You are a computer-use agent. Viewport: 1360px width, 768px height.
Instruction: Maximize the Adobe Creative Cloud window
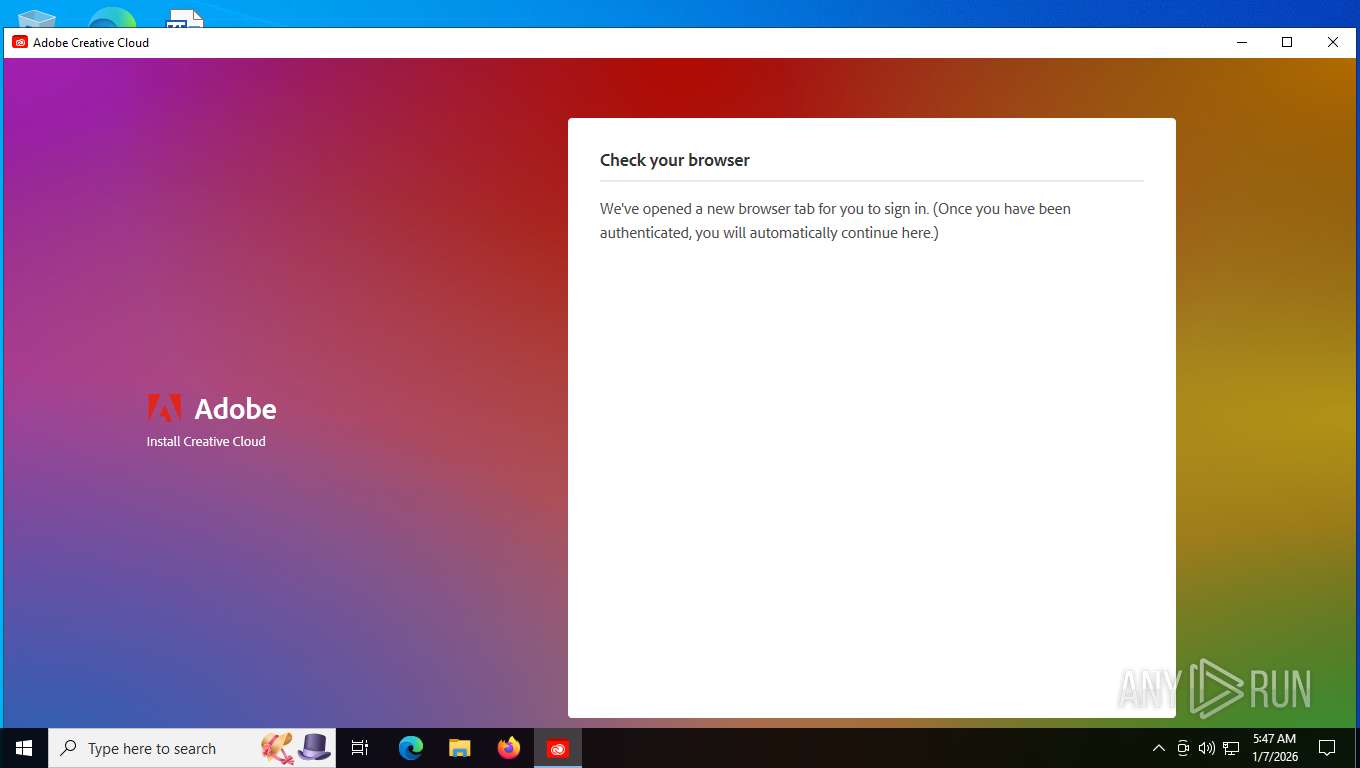pyautogui.click(x=1287, y=42)
